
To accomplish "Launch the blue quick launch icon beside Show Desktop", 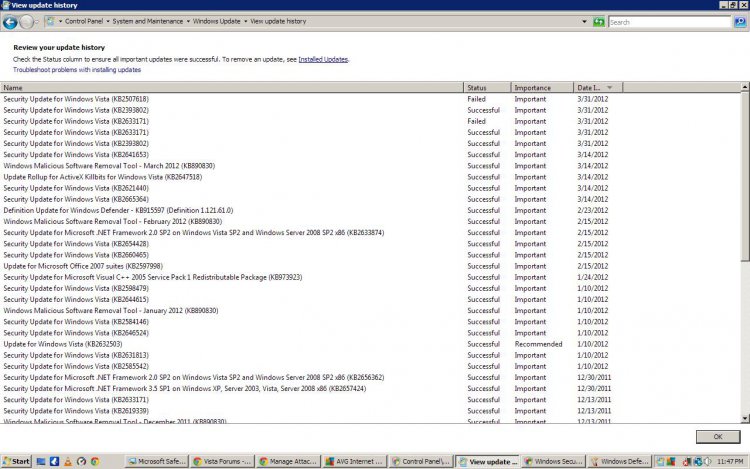I will point(55,461).
